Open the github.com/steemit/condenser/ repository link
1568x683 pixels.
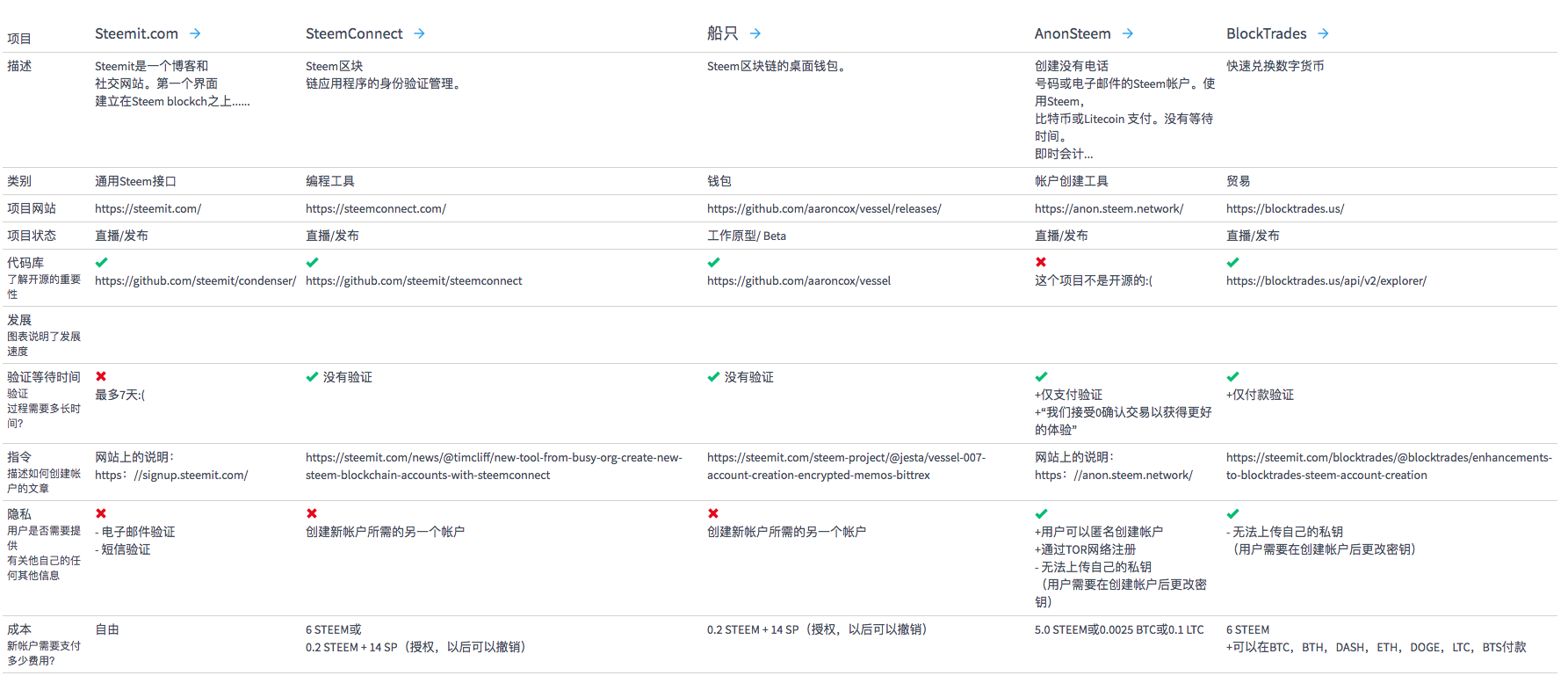[195, 280]
